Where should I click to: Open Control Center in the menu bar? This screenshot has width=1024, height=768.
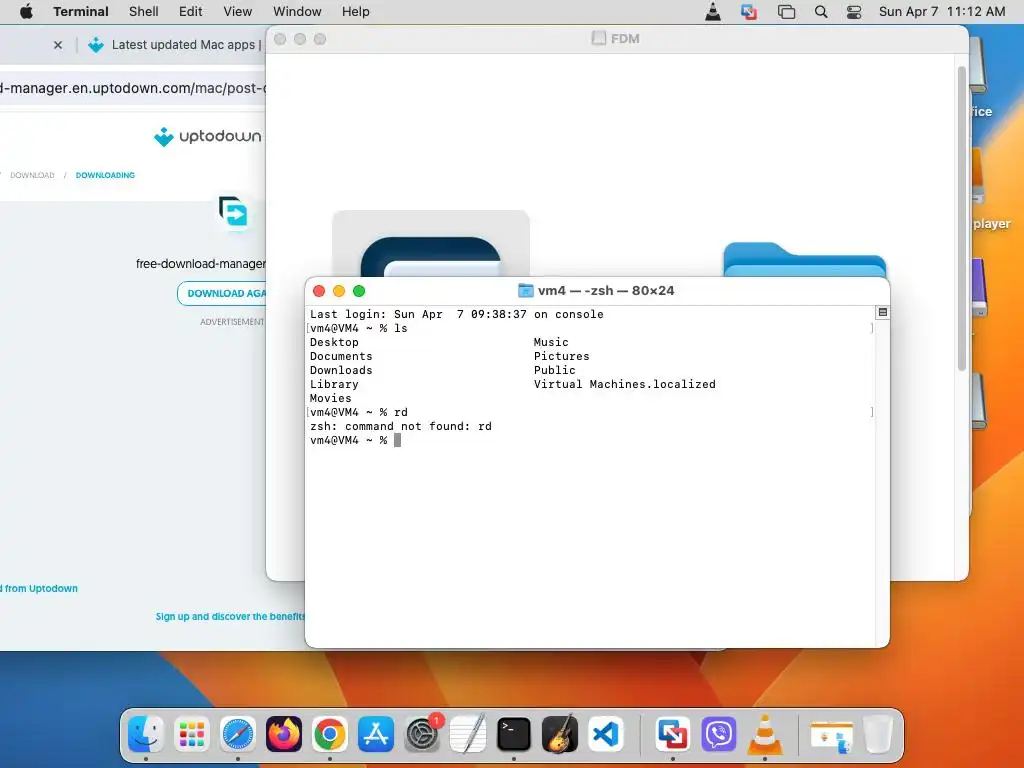[x=854, y=11]
